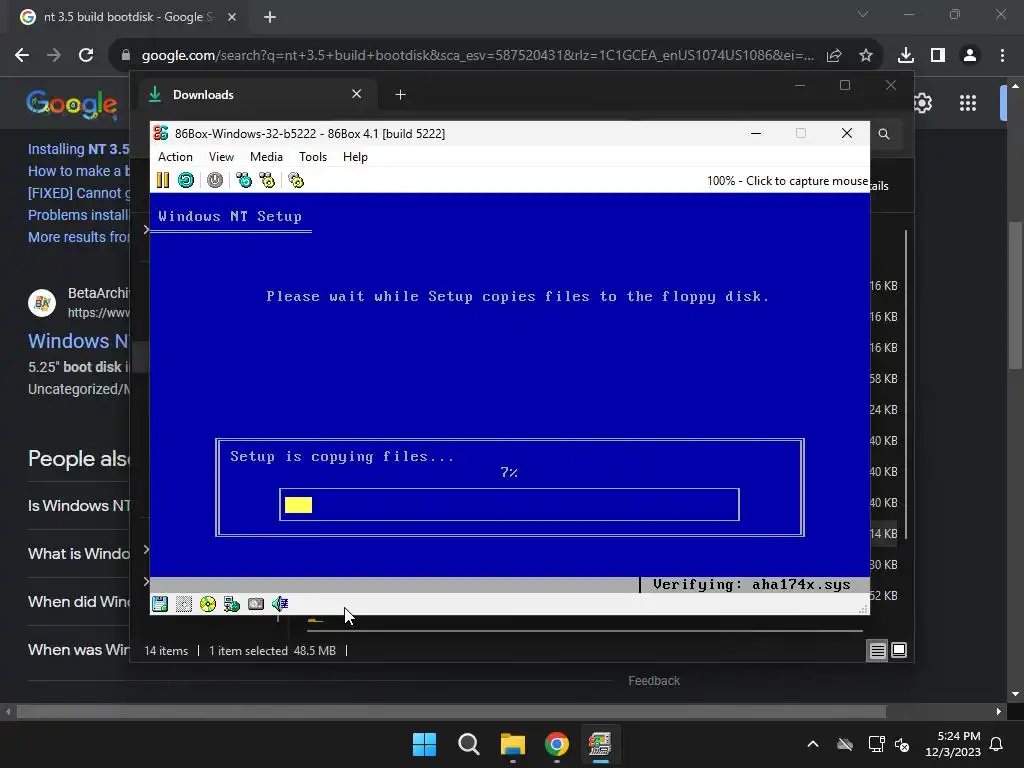Open 'How to make a b...' link

click(x=78, y=171)
